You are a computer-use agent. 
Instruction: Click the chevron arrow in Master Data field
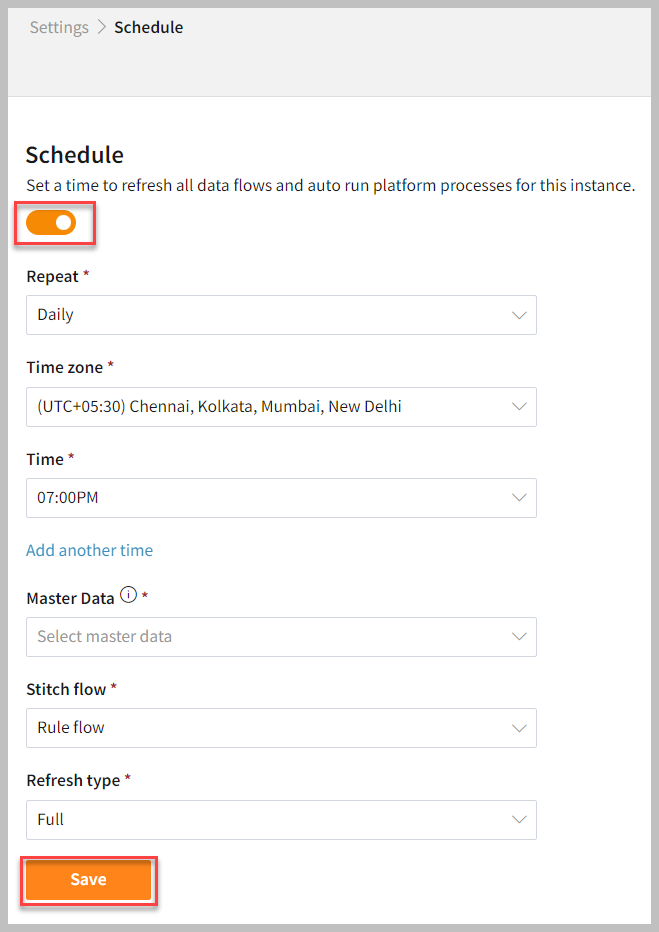pyautogui.click(x=519, y=637)
